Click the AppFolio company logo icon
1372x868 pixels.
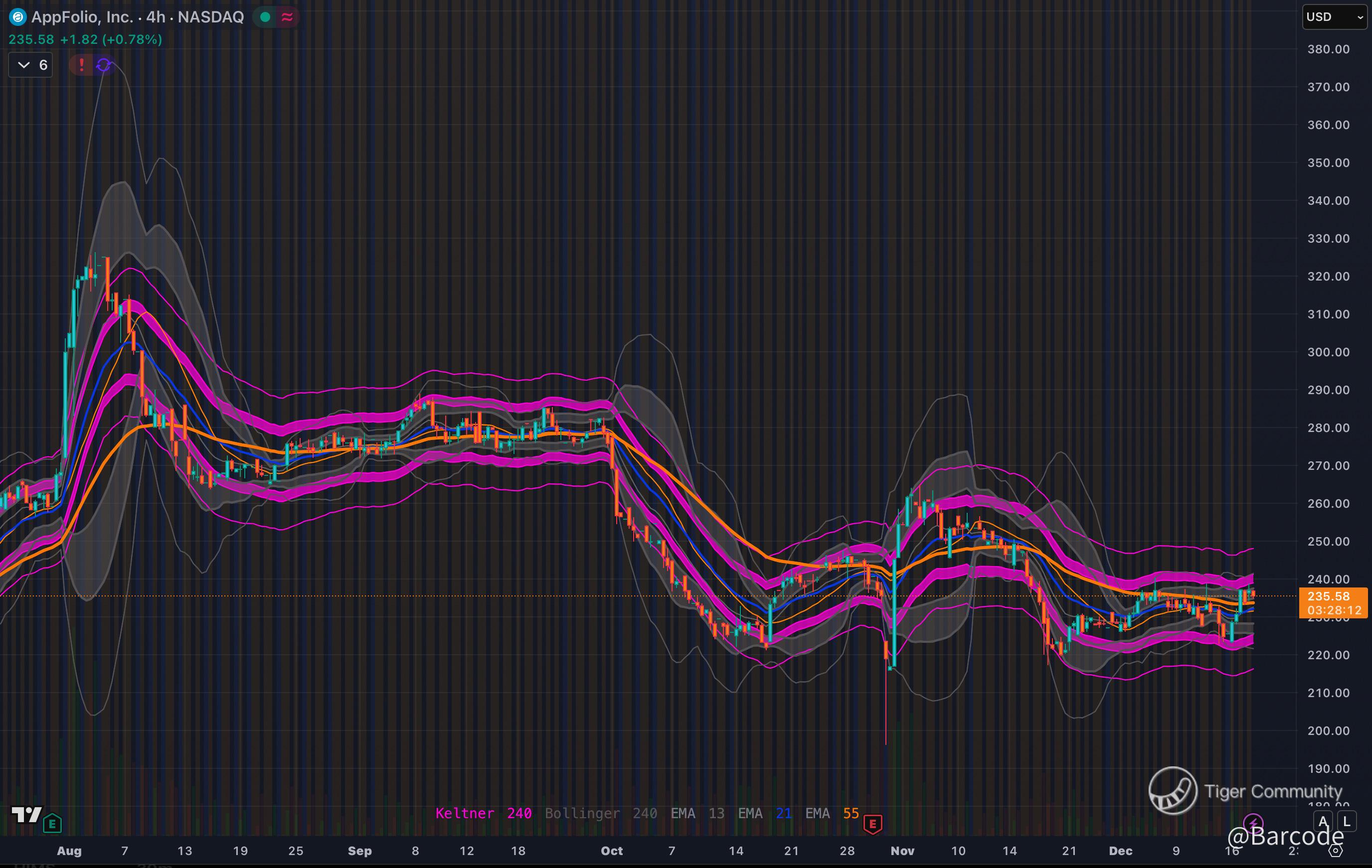click(x=17, y=17)
